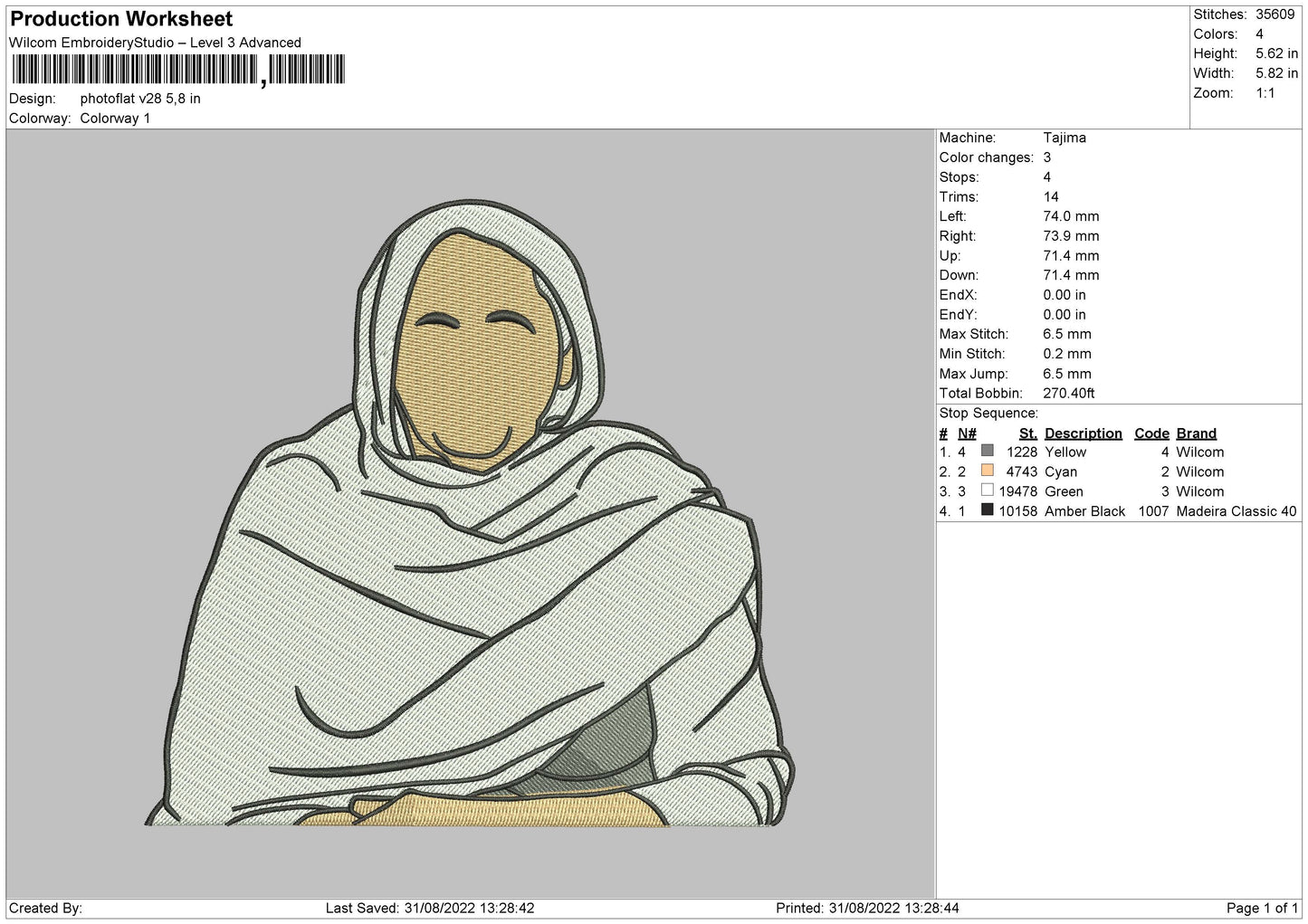Click the Trims value 14
The height and width of the screenshot is (924, 1308).
tap(1050, 196)
